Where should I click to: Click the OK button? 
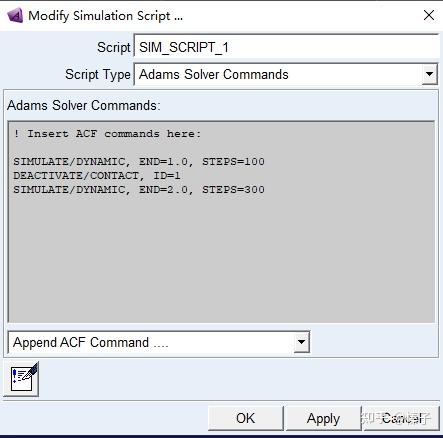pos(246,418)
